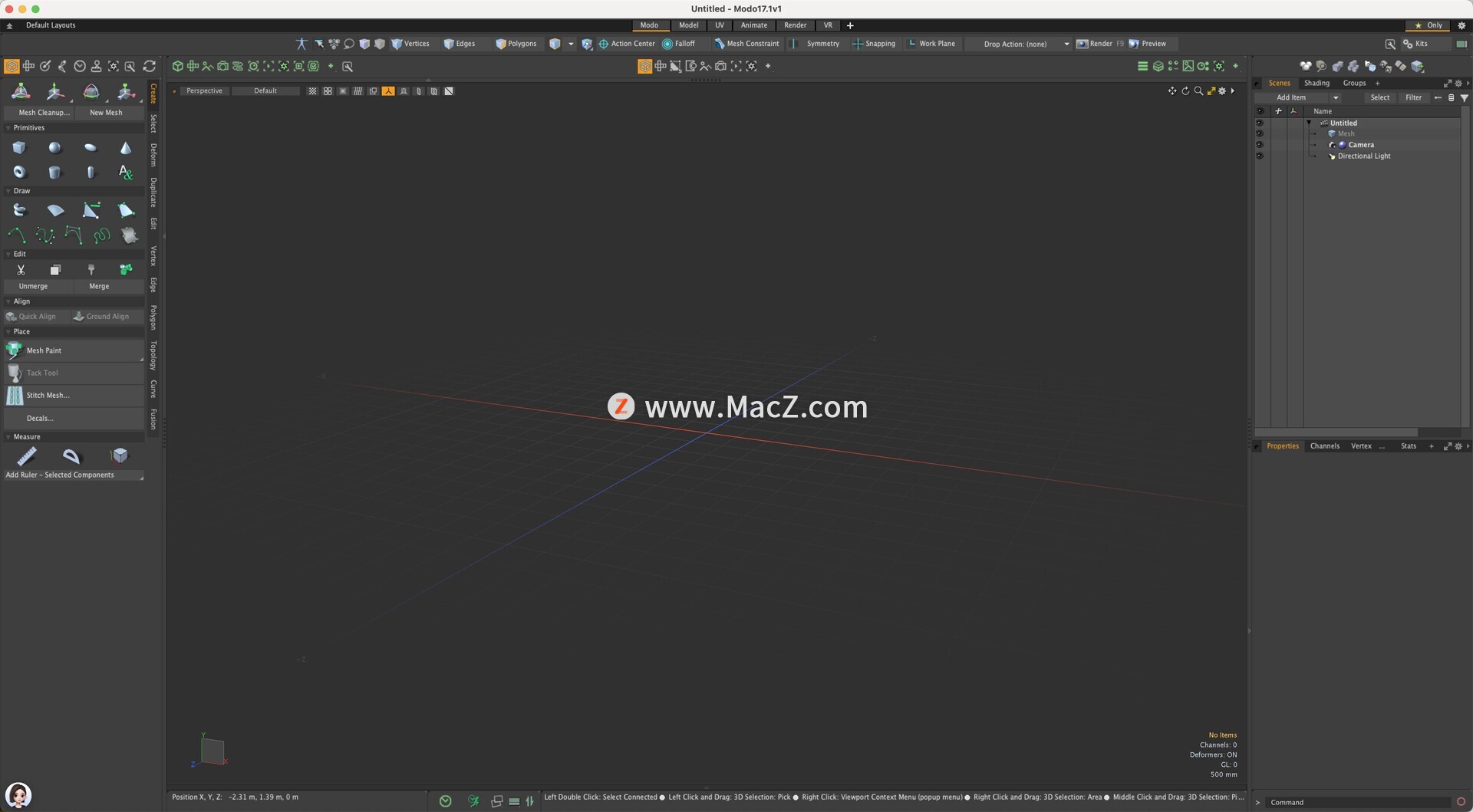This screenshot has height=812, width=1473.
Task: Click the Unmerge button
Action: click(x=38, y=286)
